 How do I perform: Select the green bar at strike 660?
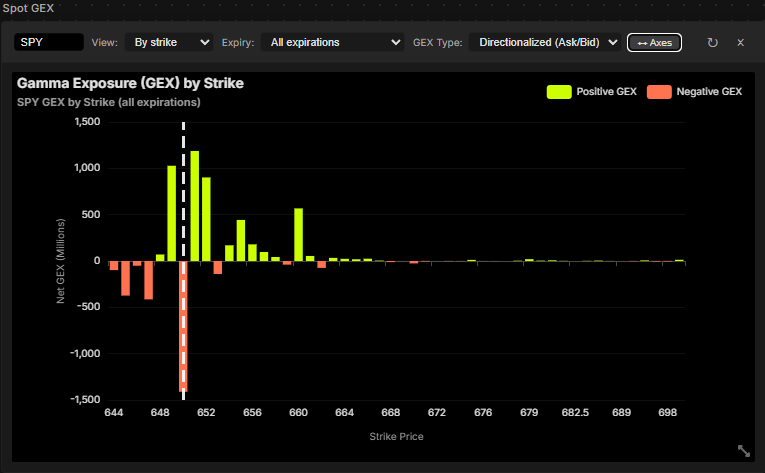point(298,234)
